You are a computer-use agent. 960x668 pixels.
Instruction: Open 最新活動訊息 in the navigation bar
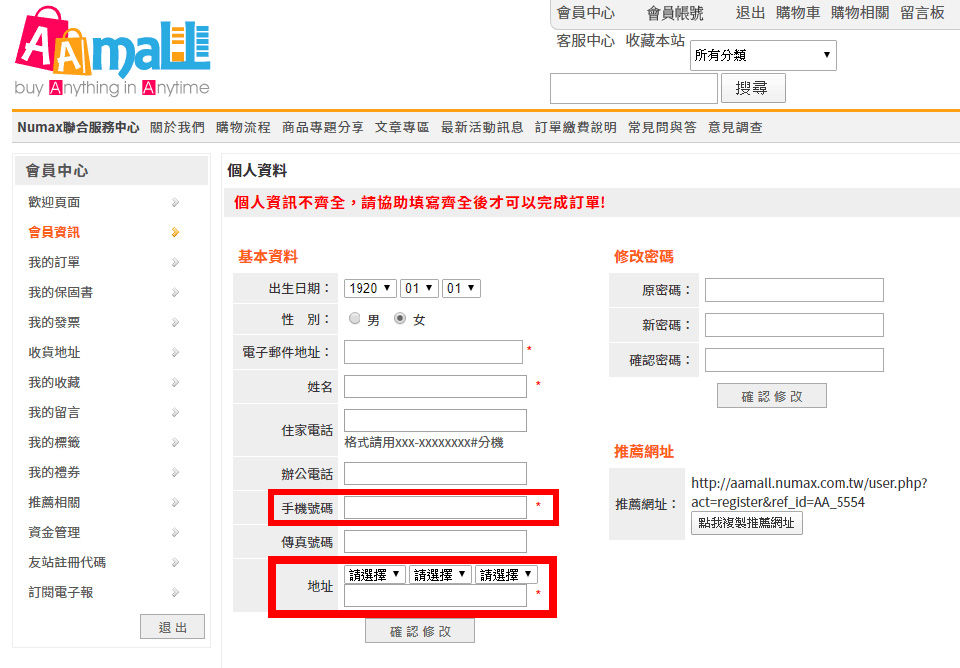click(482, 127)
